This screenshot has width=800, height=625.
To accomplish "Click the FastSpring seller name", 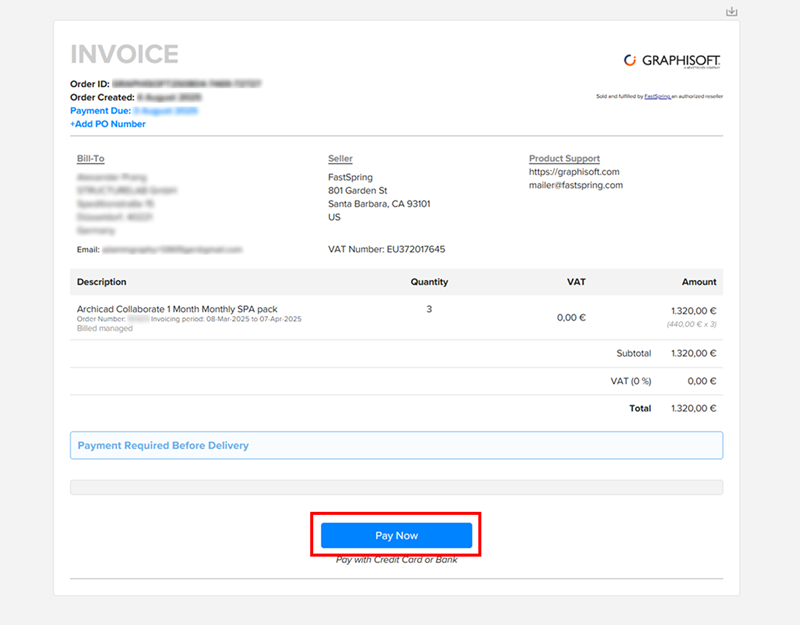I will pyautogui.click(x=350, y=177).
